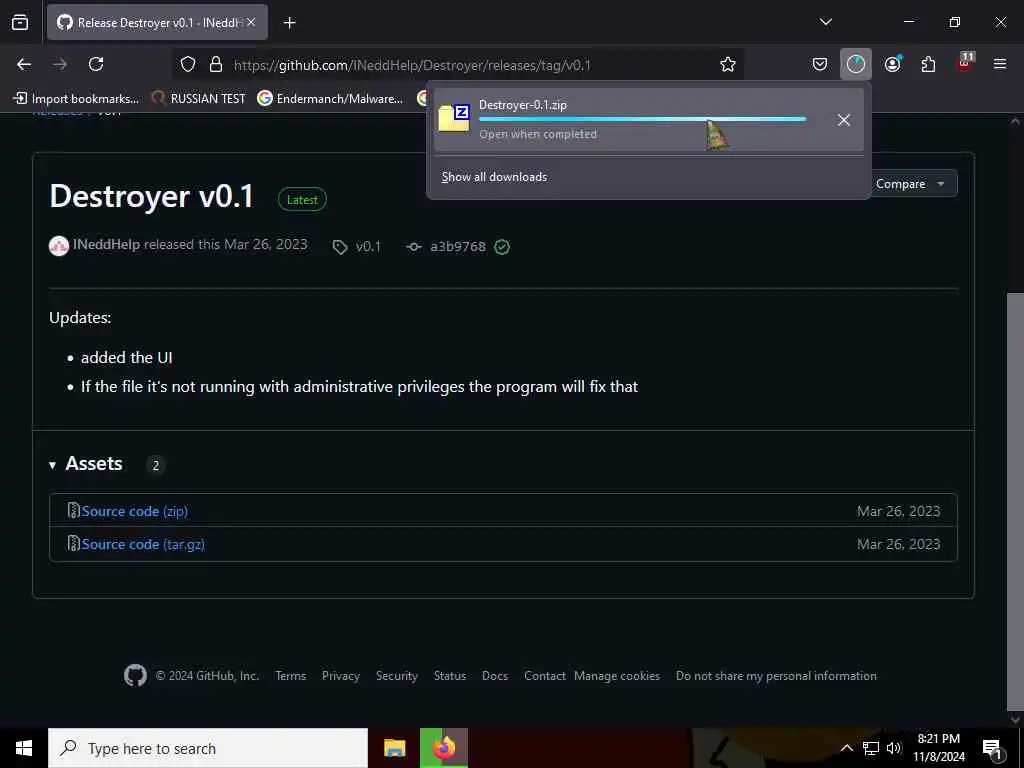Click the Firefox taskbar icon
The width and height of the screenshot is (1024, 768).
tap(444, 748)
